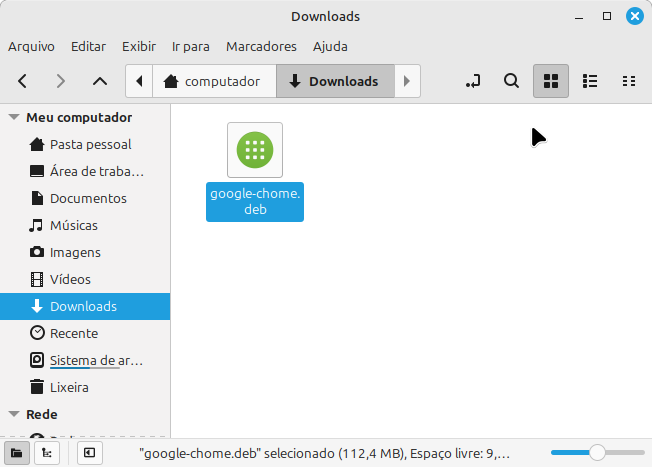Open the Imagens folder in sidebar
652x467 pixels.
(x=75, y=252)
